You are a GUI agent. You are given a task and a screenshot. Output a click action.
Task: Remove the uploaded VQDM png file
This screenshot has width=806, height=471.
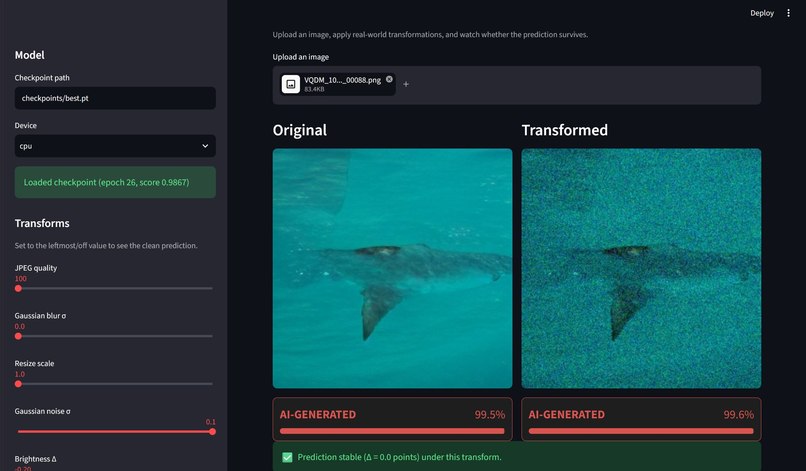(389, 79)
